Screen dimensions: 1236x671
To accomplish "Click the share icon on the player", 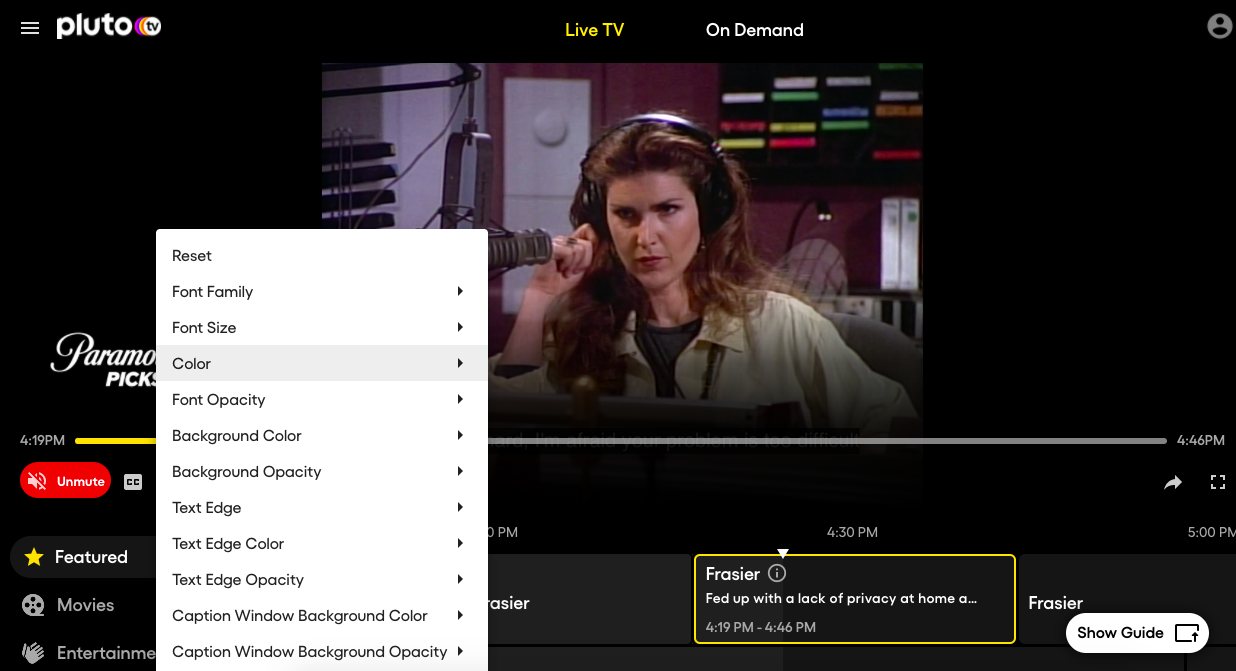I will (1173, 482).
